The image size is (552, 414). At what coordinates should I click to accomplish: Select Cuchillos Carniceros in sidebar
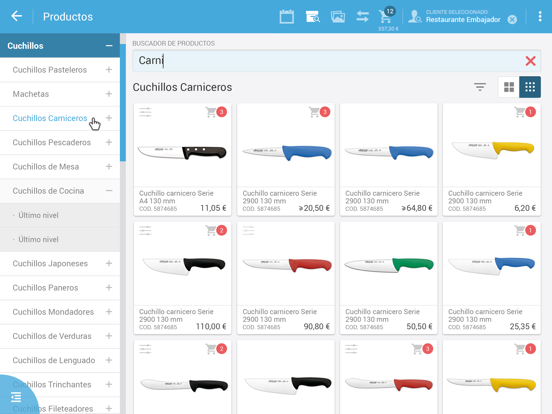click(50, 118)
